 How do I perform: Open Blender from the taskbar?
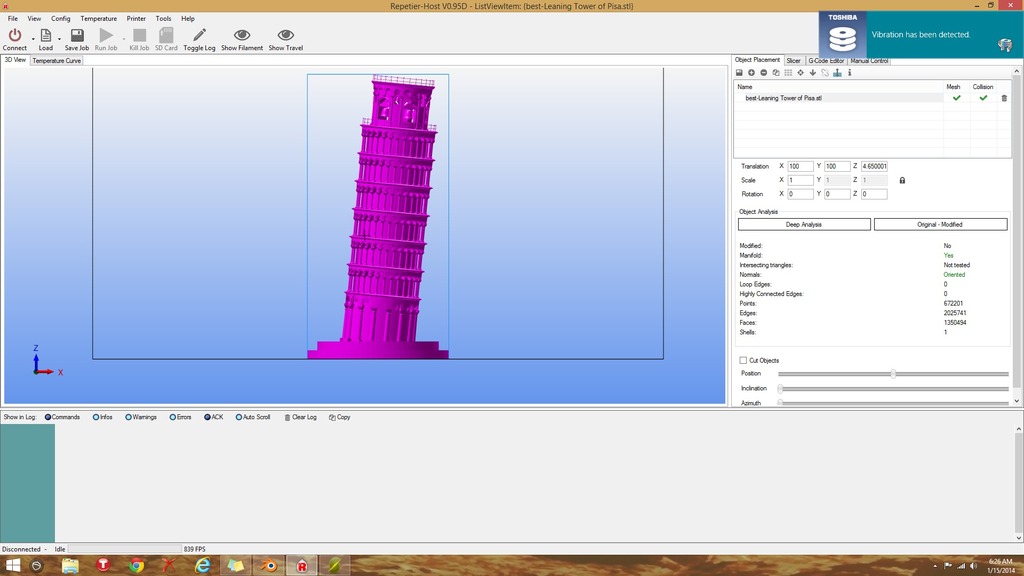tap(269, 566)
